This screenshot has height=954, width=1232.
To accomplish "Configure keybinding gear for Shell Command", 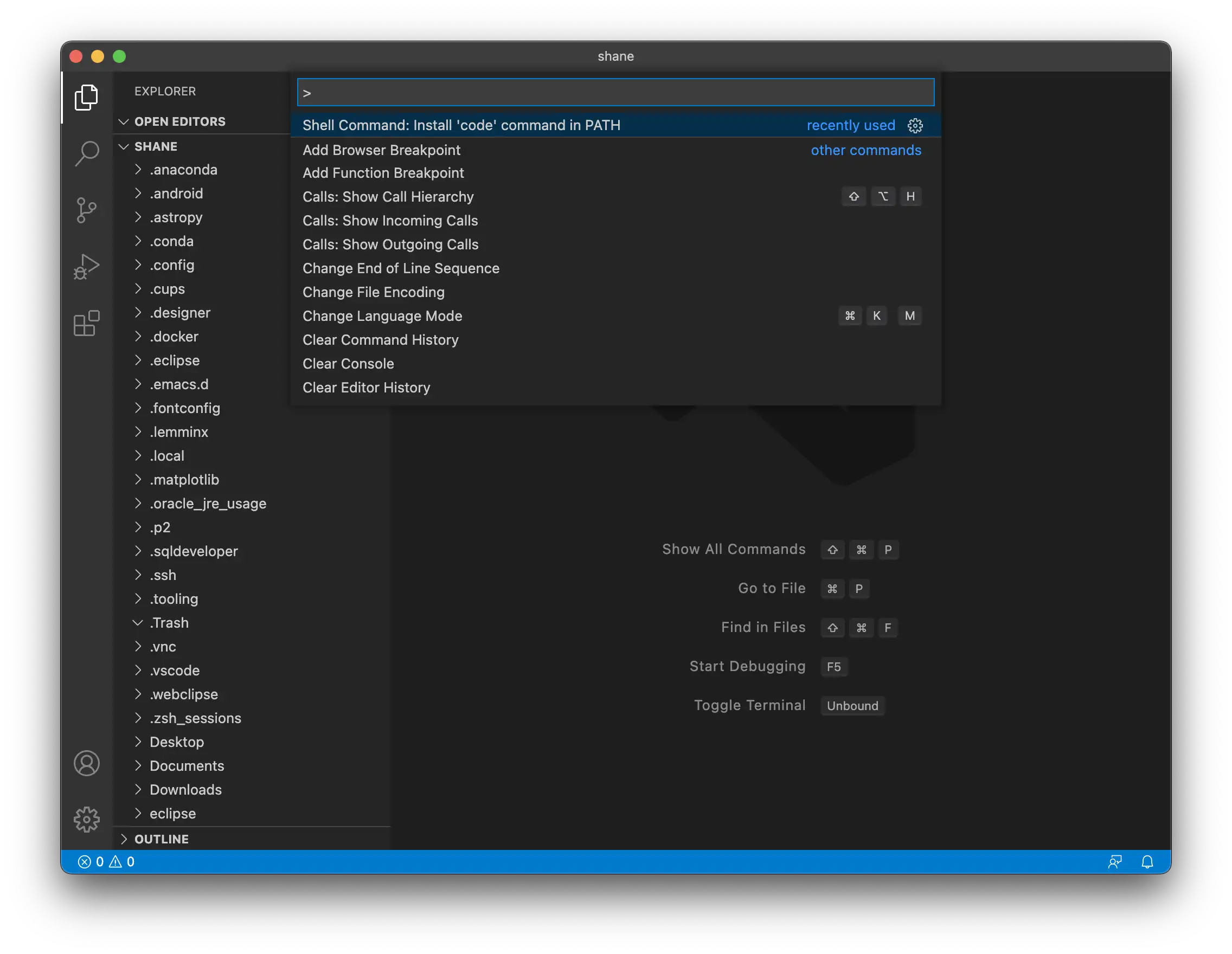I will pos(915,125).
